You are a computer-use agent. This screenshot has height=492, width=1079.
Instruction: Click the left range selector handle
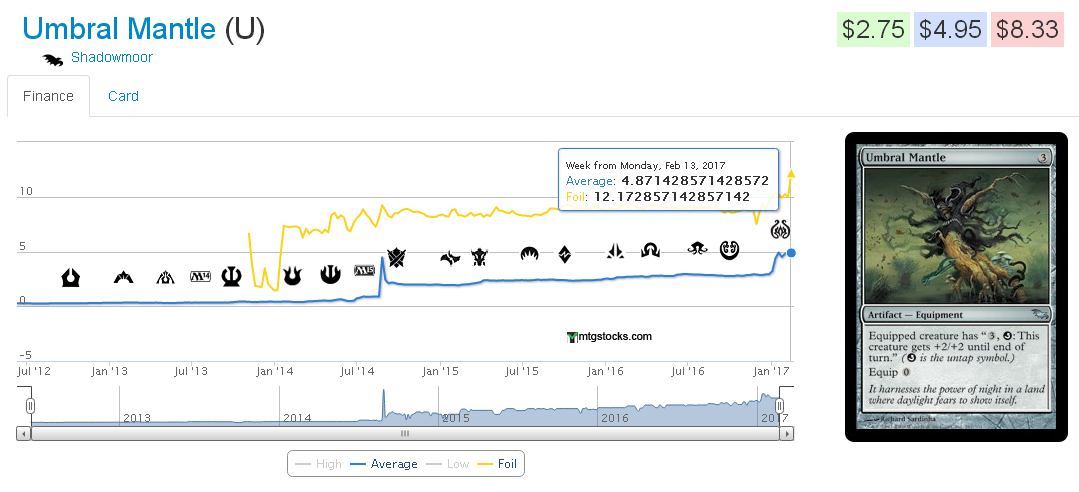pyautogui.click(x=30, y=406)
